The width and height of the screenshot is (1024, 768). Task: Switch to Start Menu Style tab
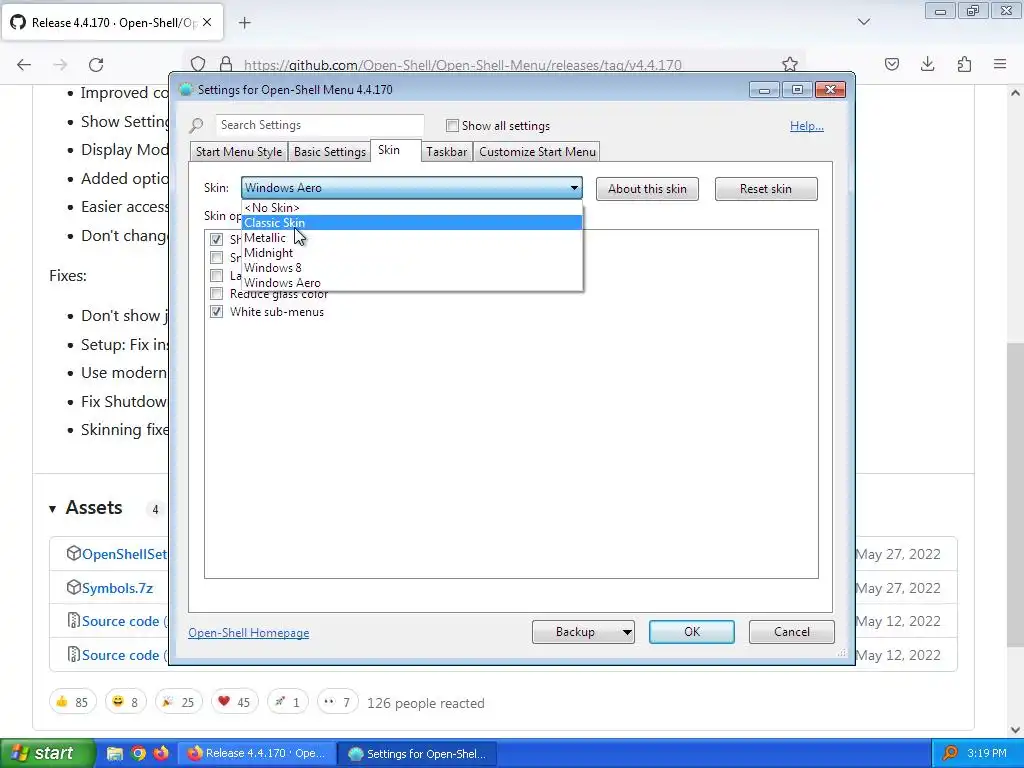238,152
